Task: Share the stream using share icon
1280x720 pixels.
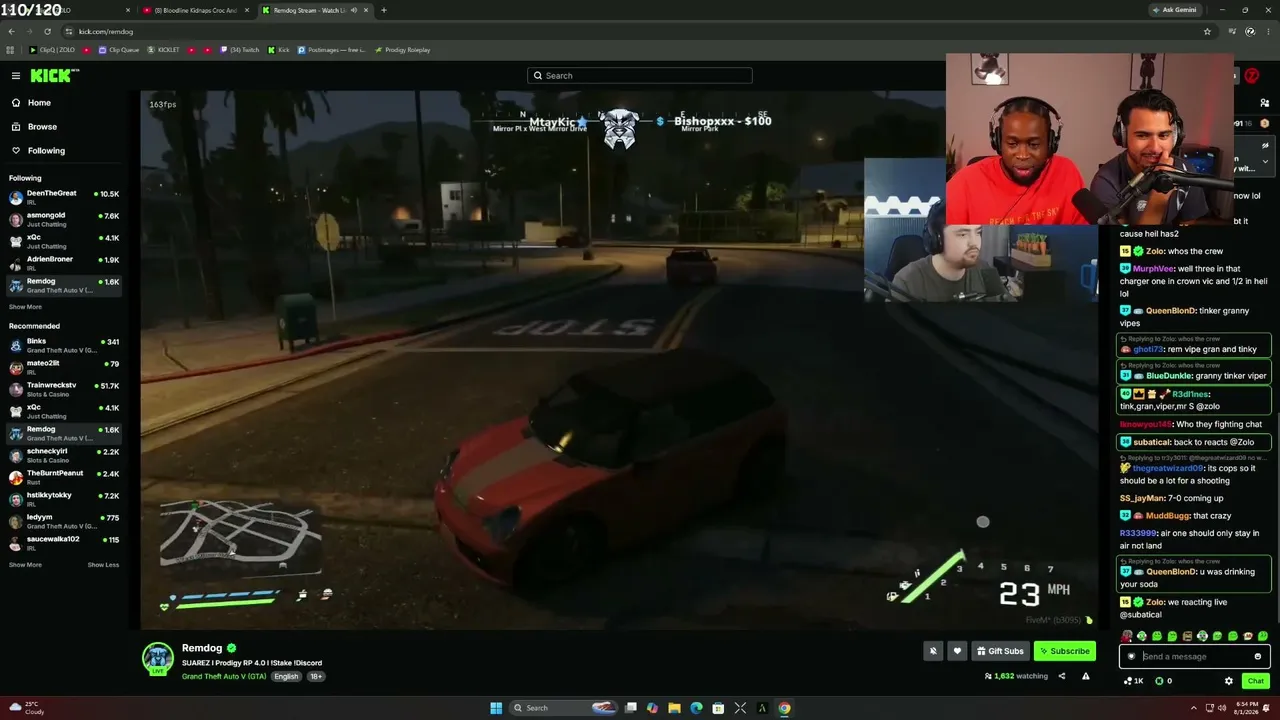Action: point(1062,677)
